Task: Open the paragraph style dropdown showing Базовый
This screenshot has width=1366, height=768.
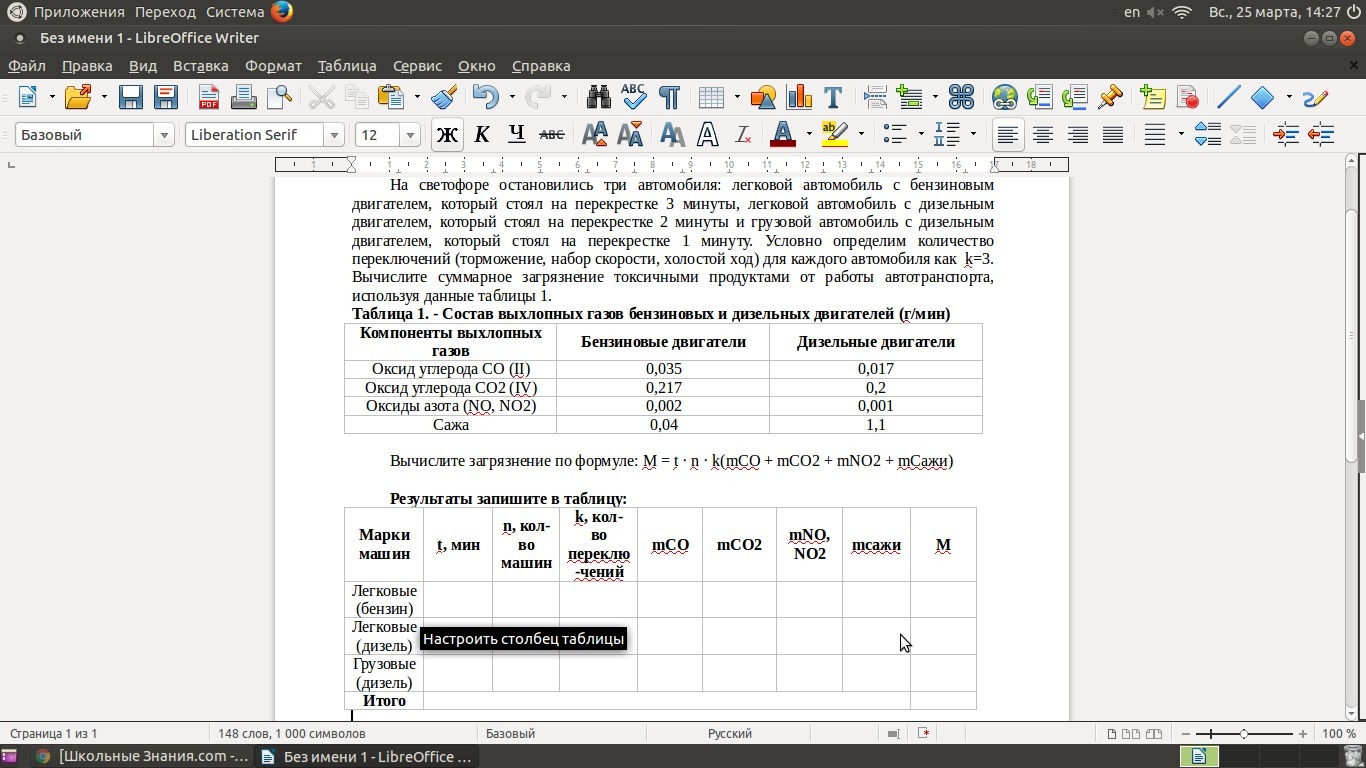Action: click(x=164, y=135)
